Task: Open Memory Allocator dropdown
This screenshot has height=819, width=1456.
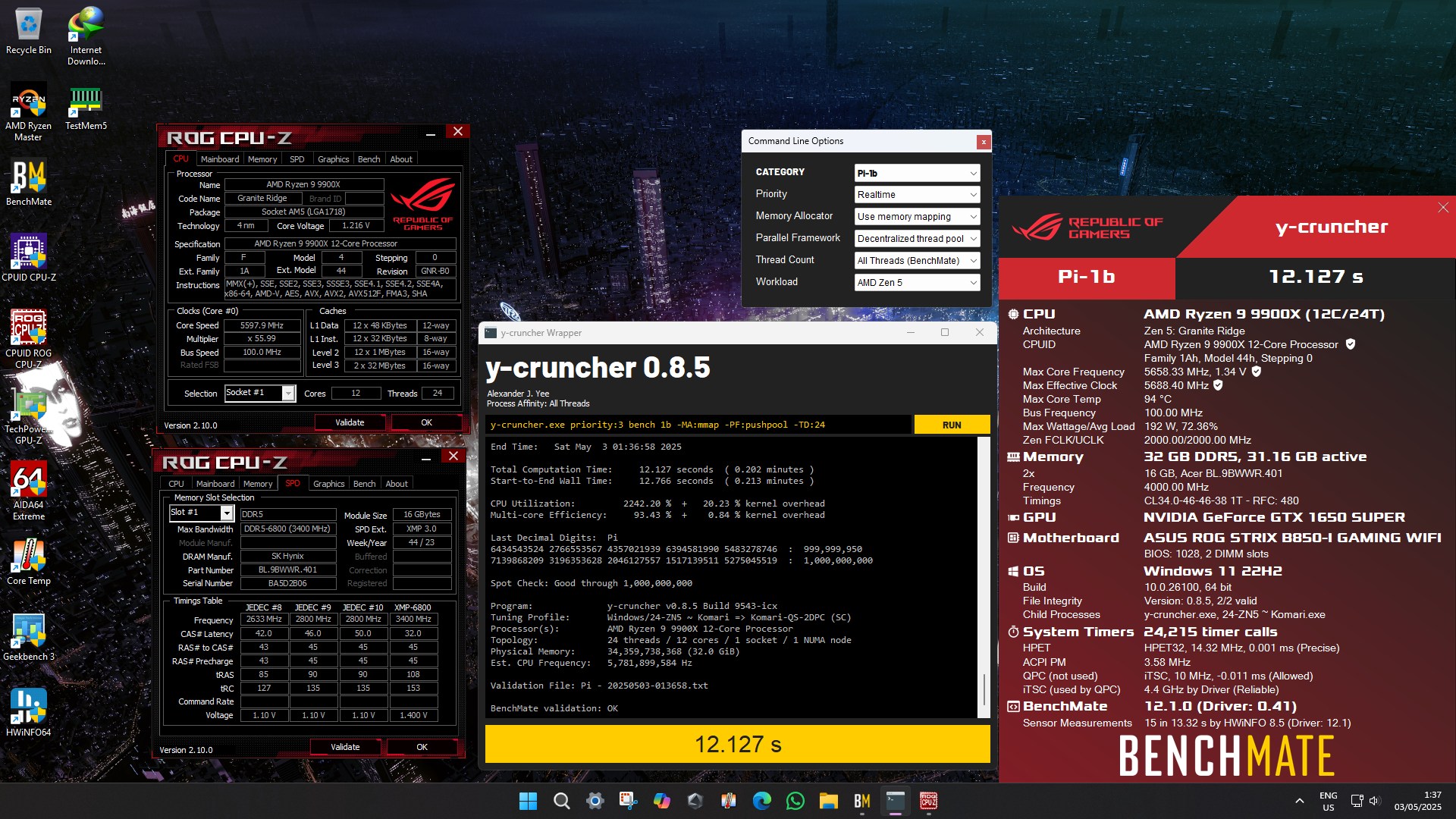Action: pos(917,217)
